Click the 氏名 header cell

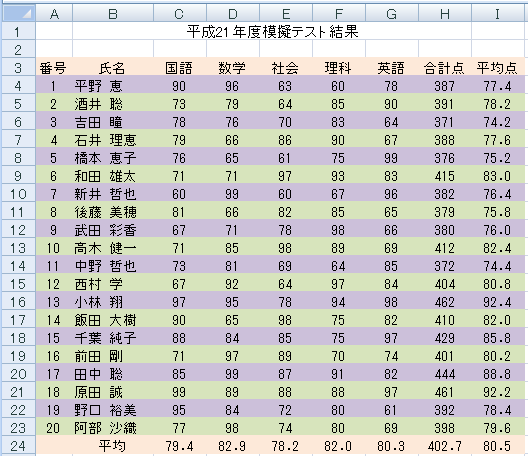click(x=113, y=68)
